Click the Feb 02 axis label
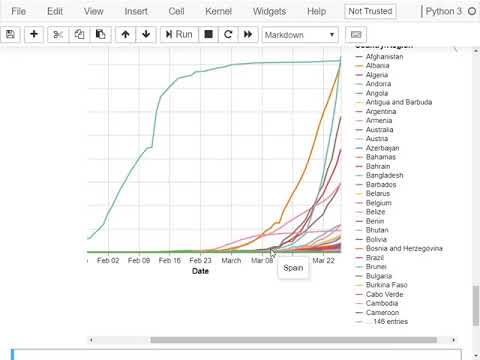This screenshot has width=480, height=360. click(x=108, y=261)
